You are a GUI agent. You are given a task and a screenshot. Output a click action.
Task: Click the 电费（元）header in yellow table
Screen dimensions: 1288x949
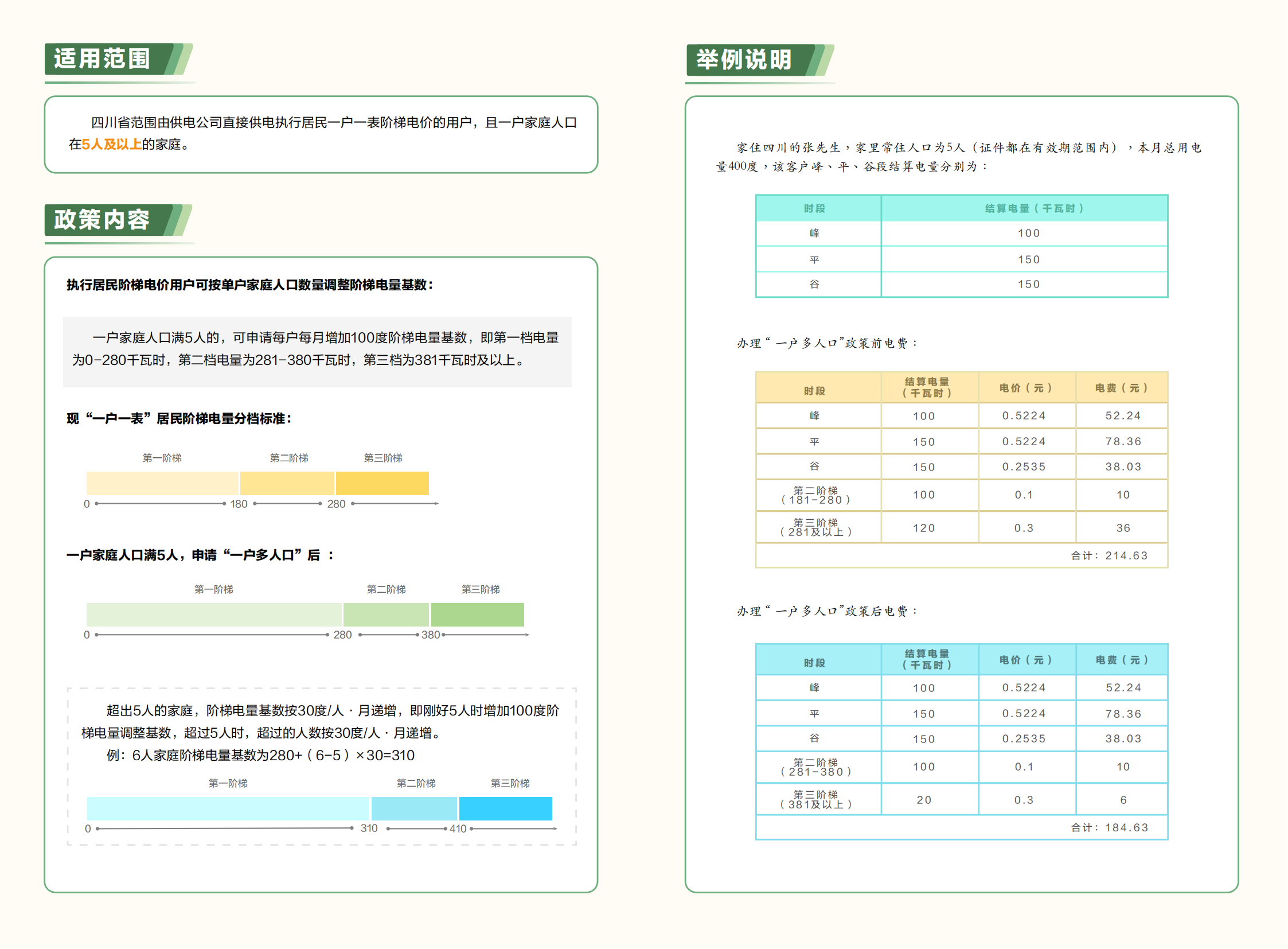point(1122,388)
